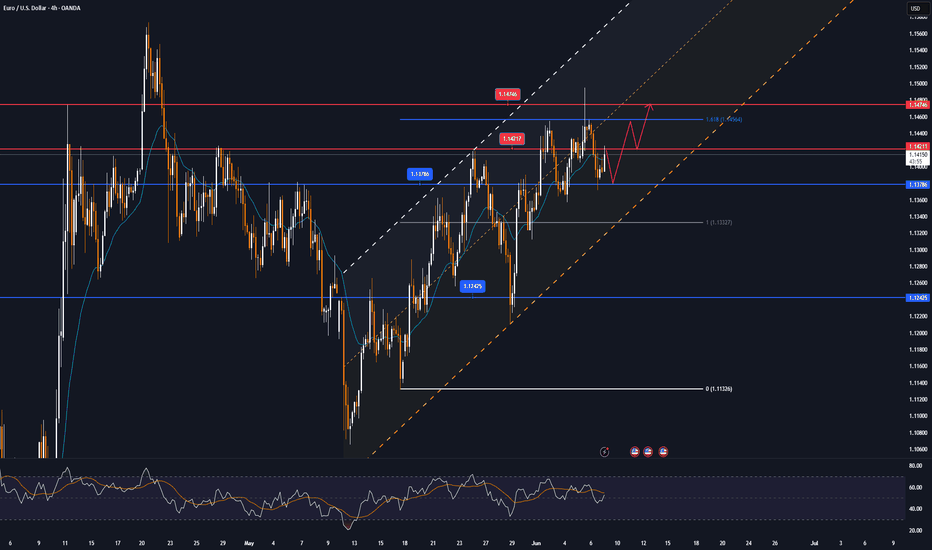The width and height of the screenshot is (932, 550).
Task: Click the blue 1.13786 callout box
Action: [x=420, y=174]
